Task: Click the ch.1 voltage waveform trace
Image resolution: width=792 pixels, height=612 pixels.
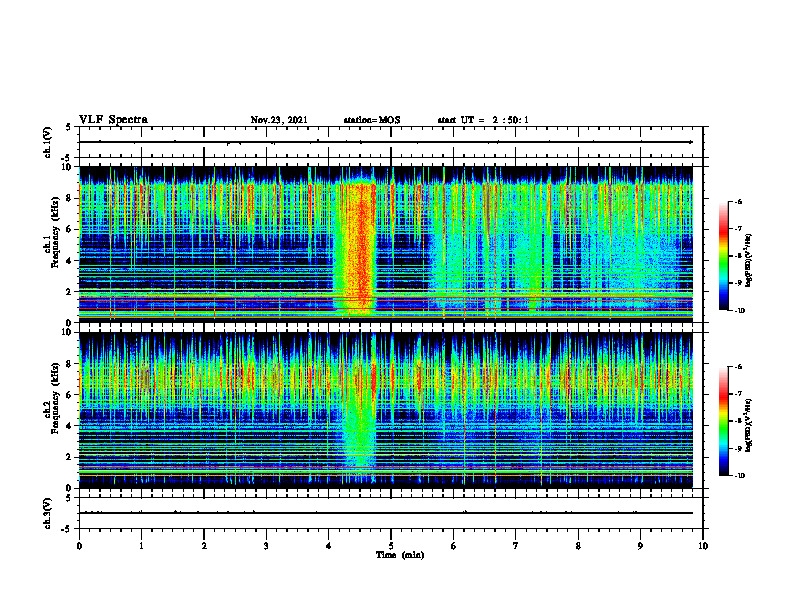Action: (x=386, y=142)
